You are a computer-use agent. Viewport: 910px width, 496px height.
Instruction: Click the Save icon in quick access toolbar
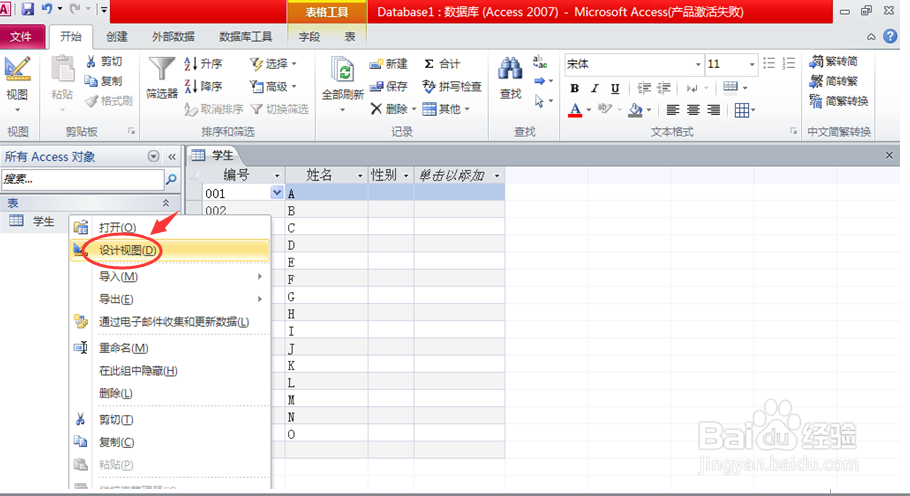27,9
